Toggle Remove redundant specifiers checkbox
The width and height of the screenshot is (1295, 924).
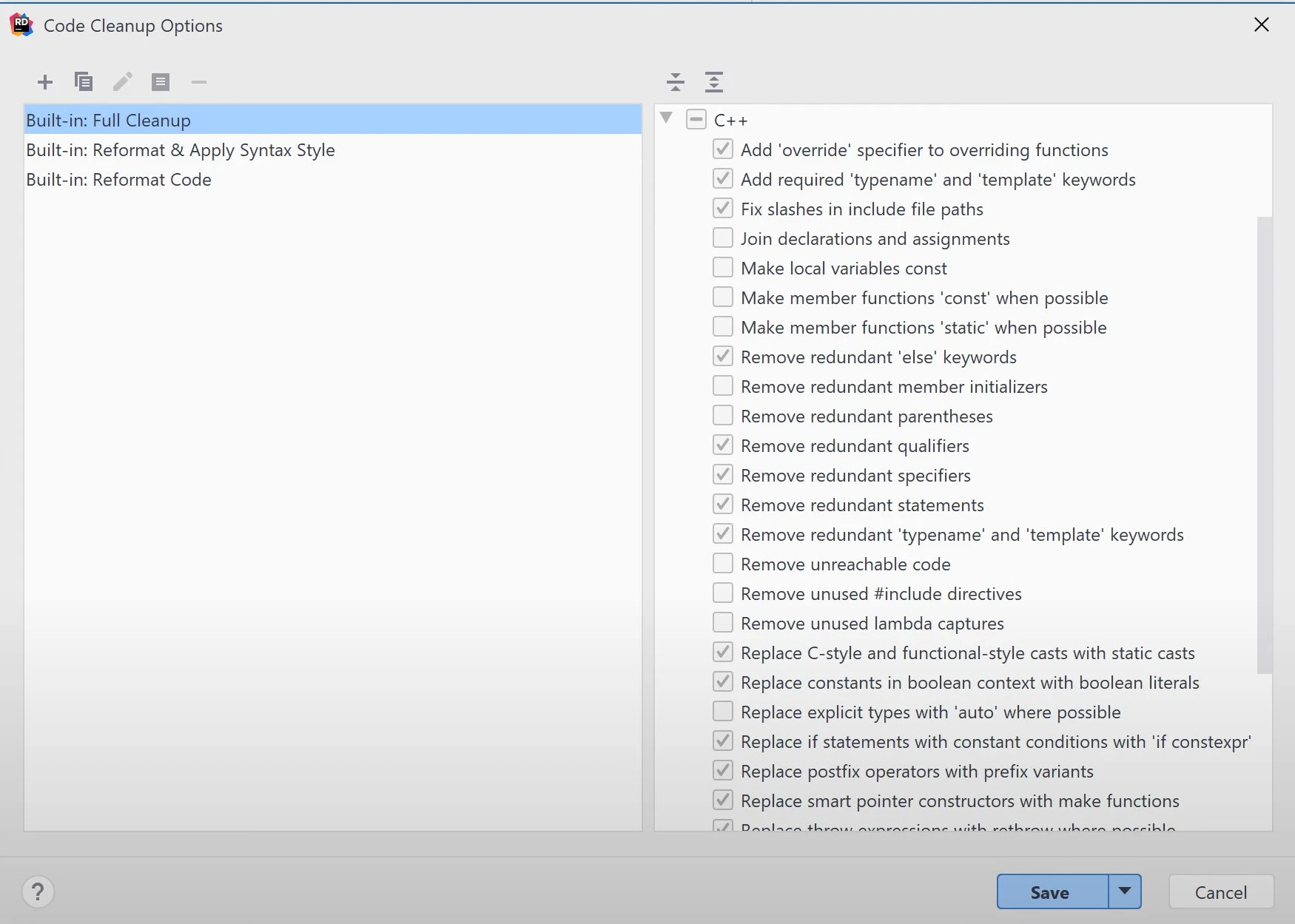[723, 474]
